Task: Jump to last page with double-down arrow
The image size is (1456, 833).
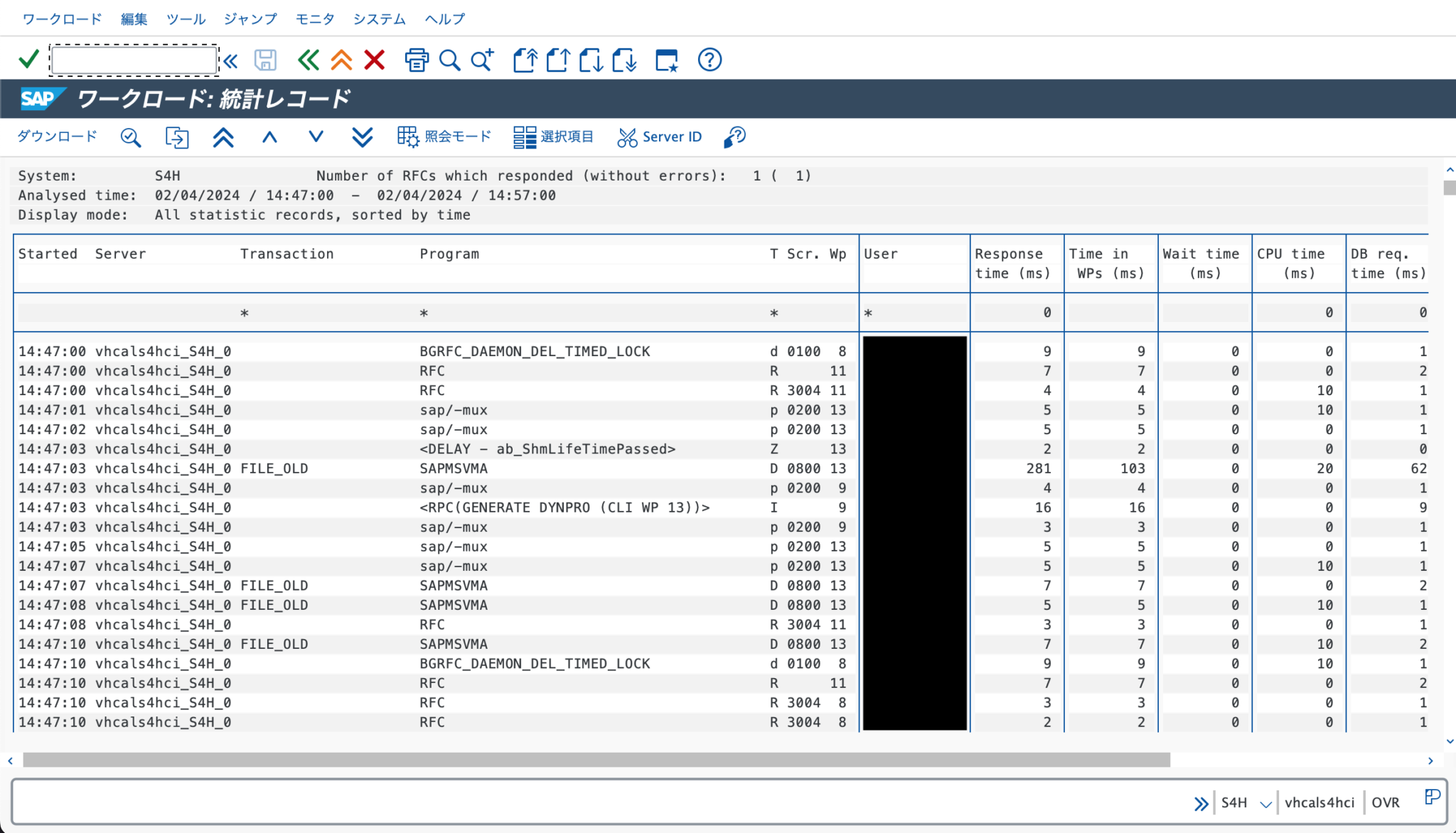Action: pyautogui.click(x=363, y=136)
